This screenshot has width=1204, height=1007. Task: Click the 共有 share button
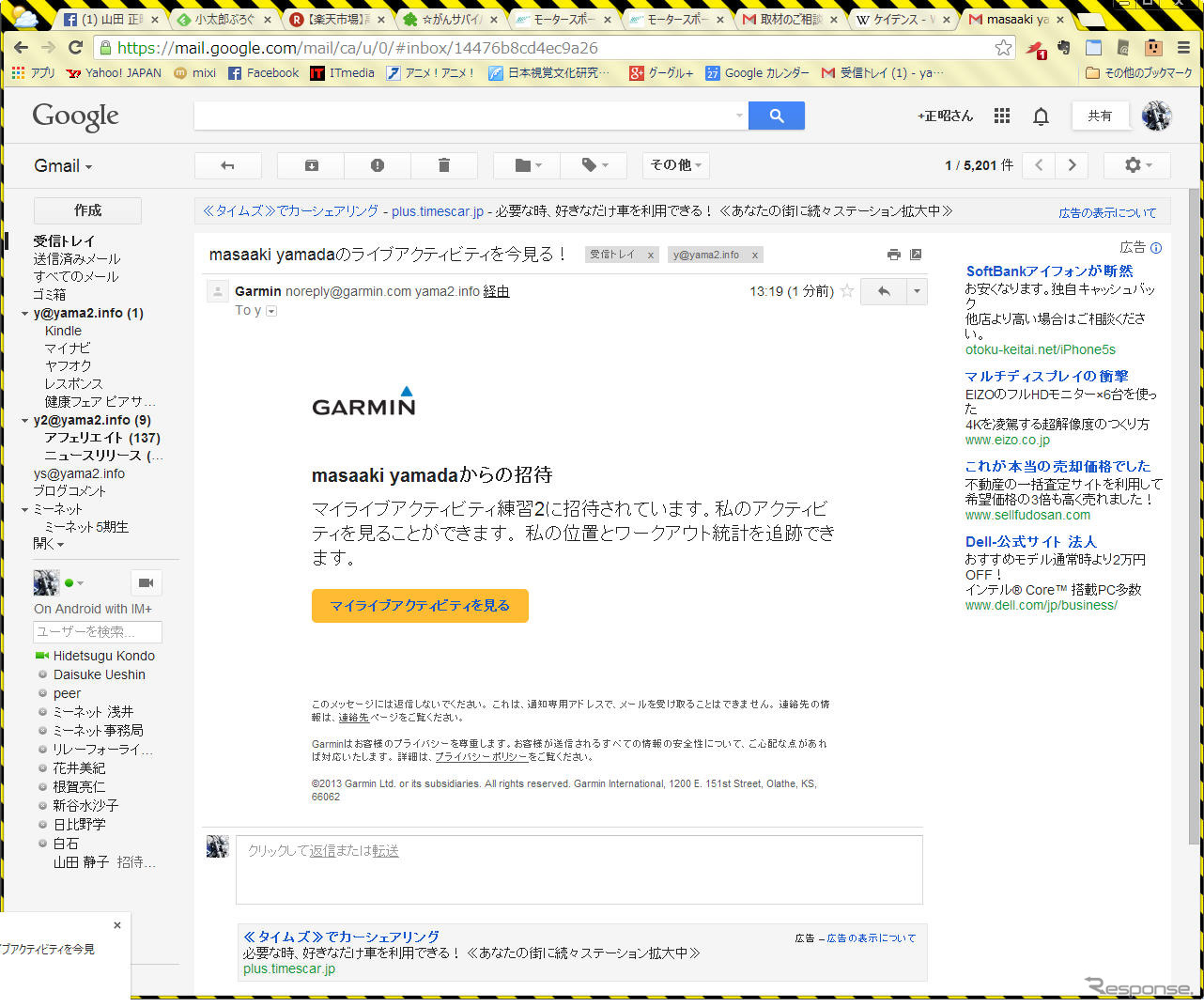1100,116
